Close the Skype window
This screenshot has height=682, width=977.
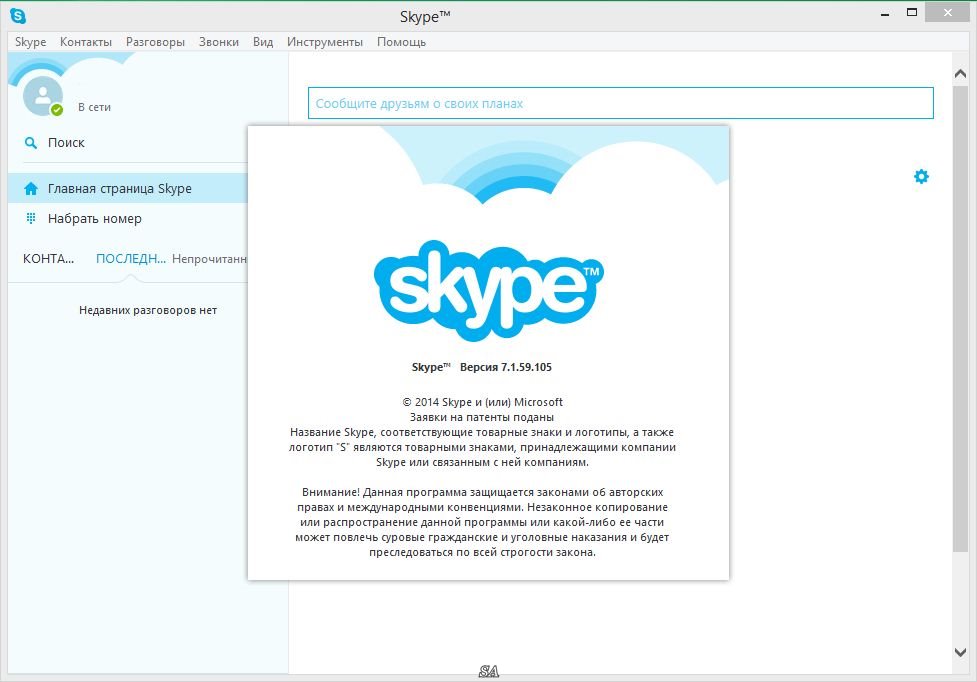[x=948, y=12]
